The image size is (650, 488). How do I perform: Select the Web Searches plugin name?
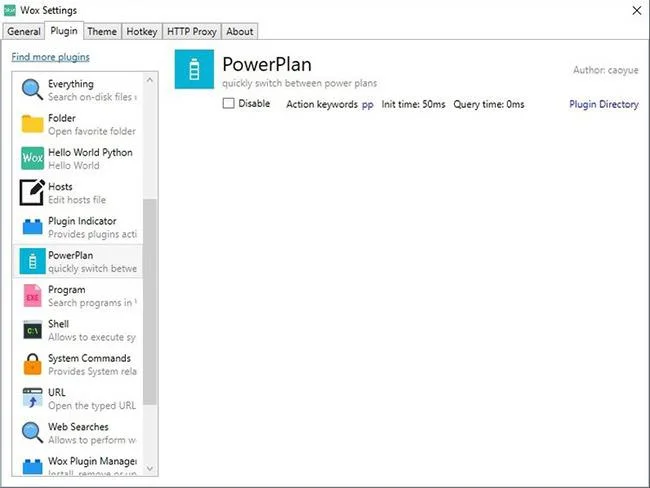(x=78, y=427)
